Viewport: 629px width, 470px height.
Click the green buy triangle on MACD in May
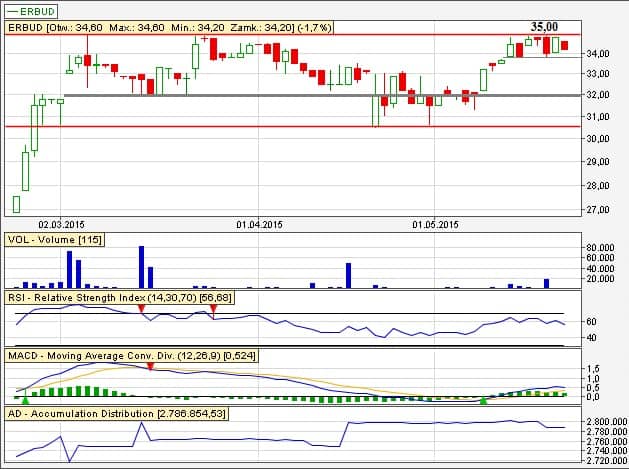(484, 400)
